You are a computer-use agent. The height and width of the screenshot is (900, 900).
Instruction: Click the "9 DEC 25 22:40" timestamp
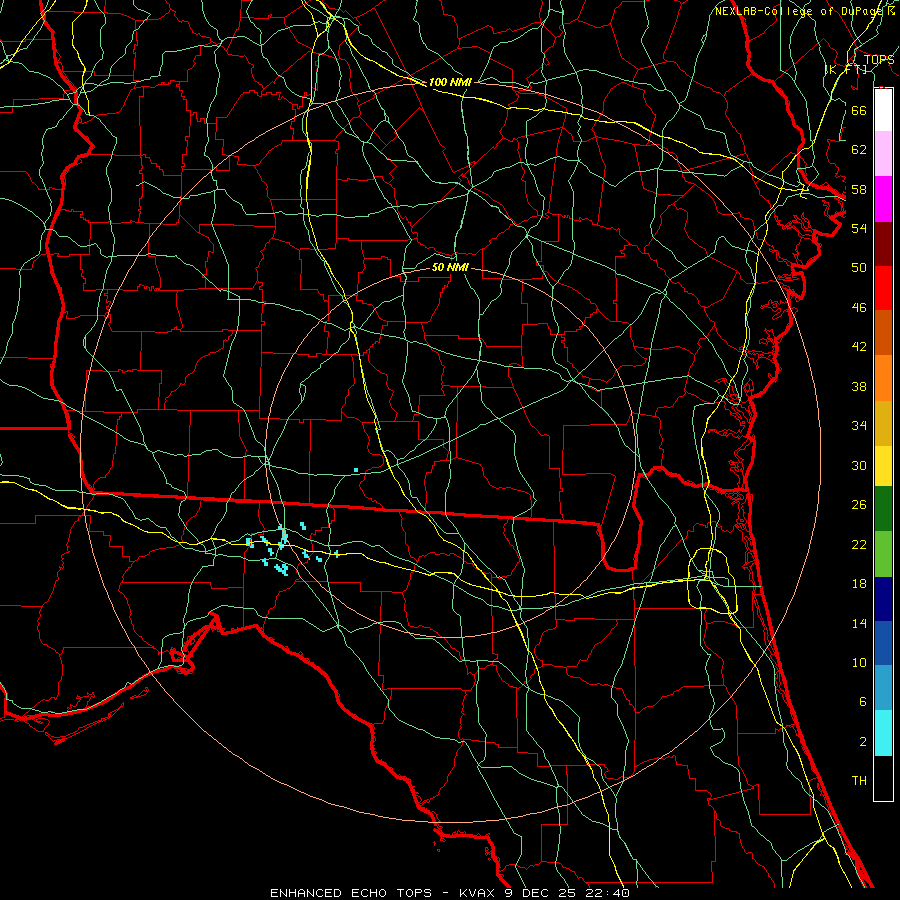coord(567,893)
